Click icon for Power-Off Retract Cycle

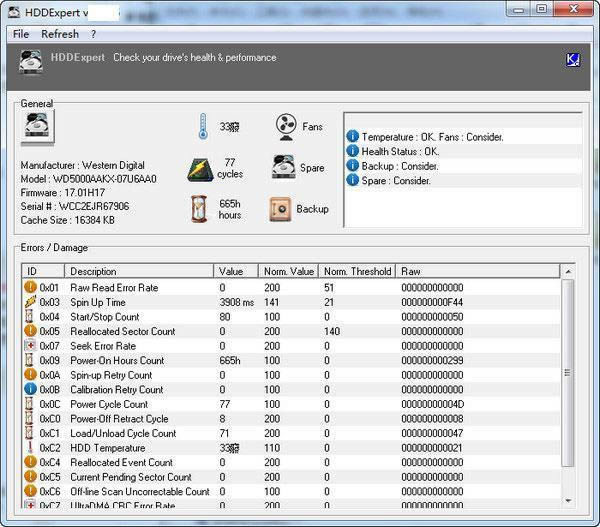click(x=29, y=418)
